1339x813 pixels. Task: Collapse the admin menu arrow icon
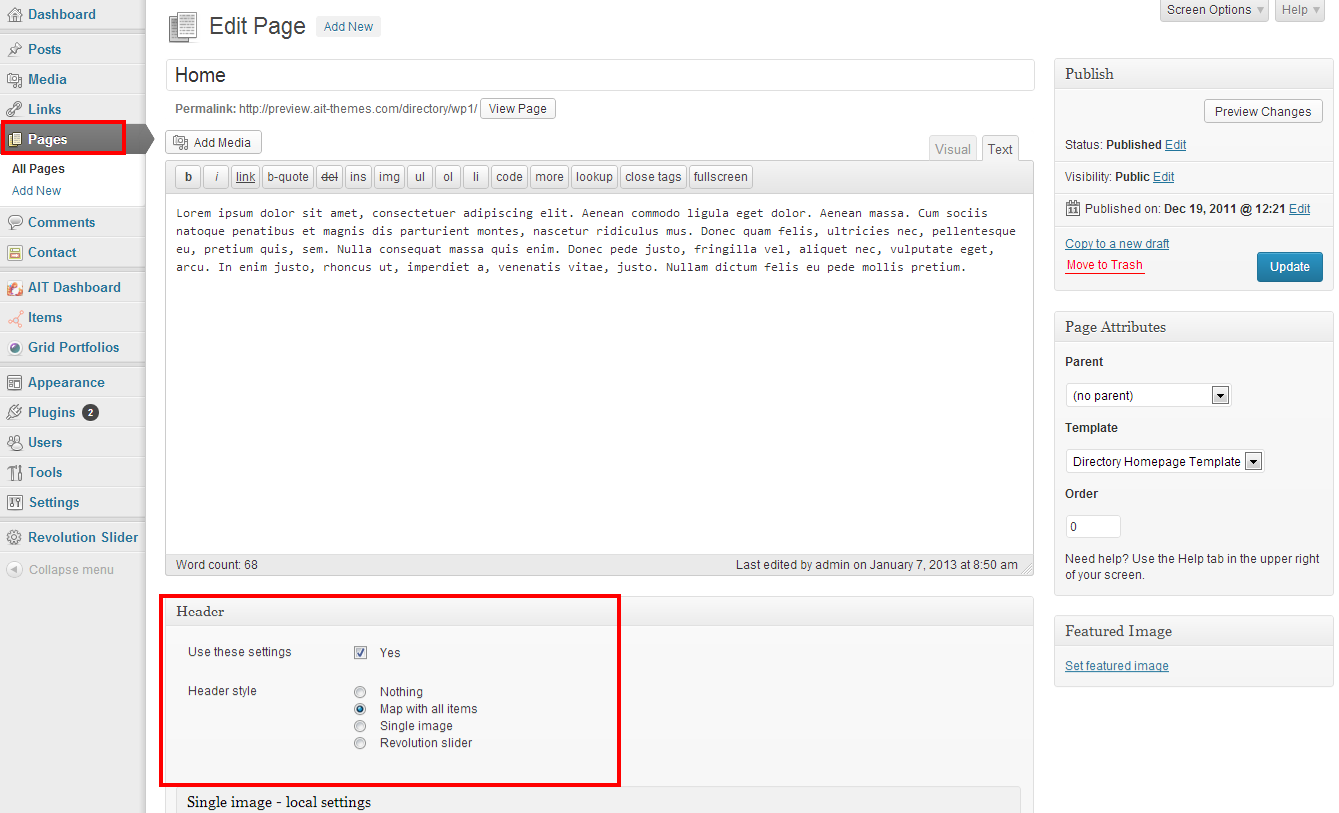pos(14,570)
